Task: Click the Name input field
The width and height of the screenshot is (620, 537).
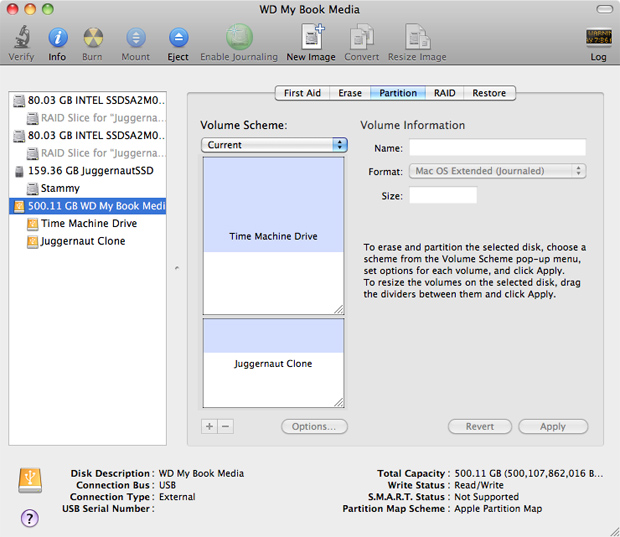Action: pos(497,147)
